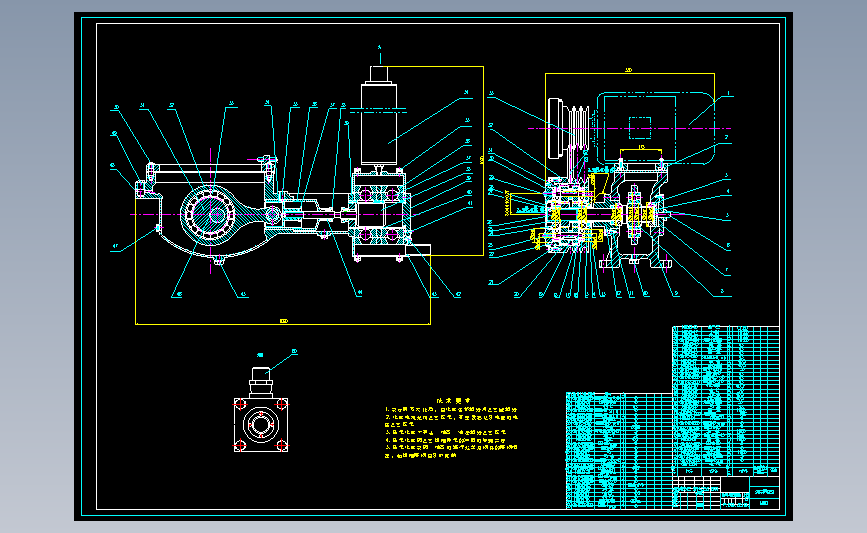Click the yellow dimension line under the main view
Image resolution: width=867 pixels, height=533 pixels.
[x=283, y=323]
